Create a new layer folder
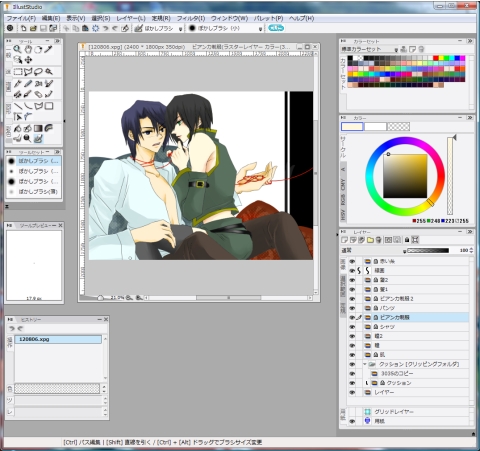Image resolution: width=480 pixels, height=451 pixels. (370, 240)
